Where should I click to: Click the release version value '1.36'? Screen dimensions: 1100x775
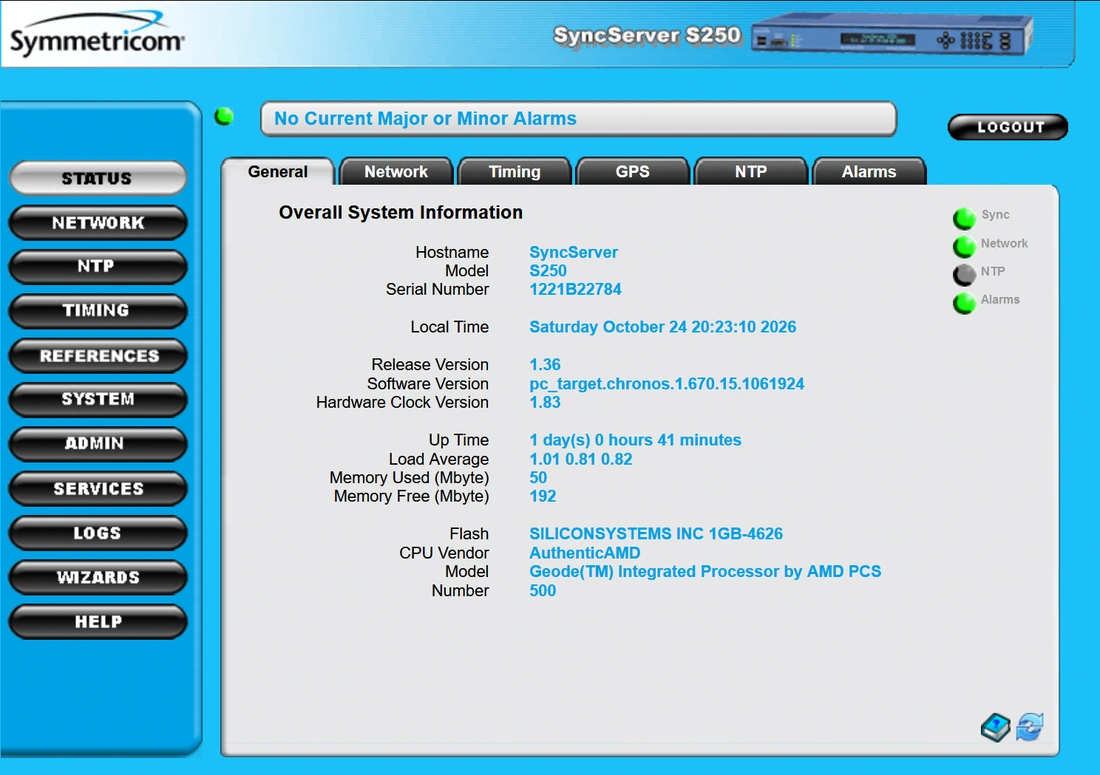(545, 365)
